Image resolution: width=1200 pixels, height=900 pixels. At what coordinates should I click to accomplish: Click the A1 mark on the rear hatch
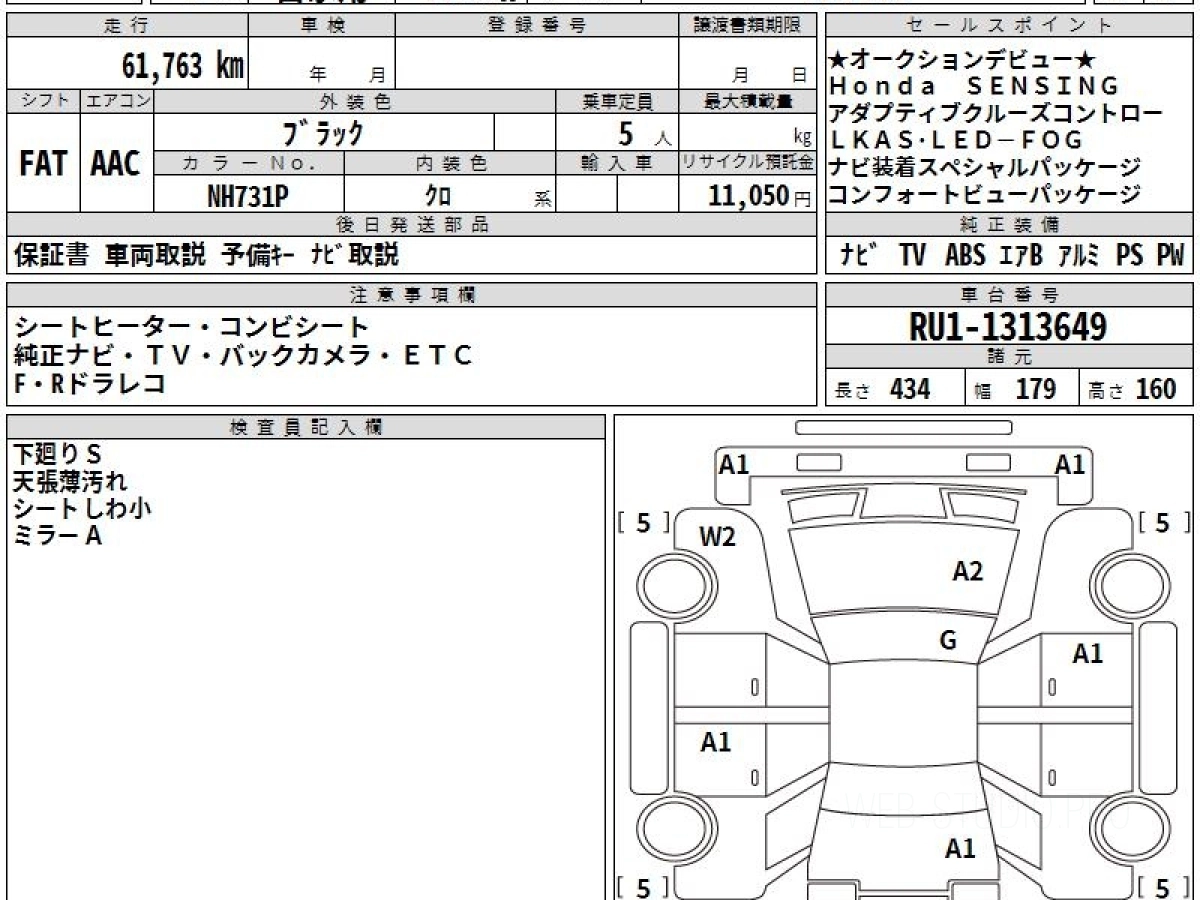[960, 849]
